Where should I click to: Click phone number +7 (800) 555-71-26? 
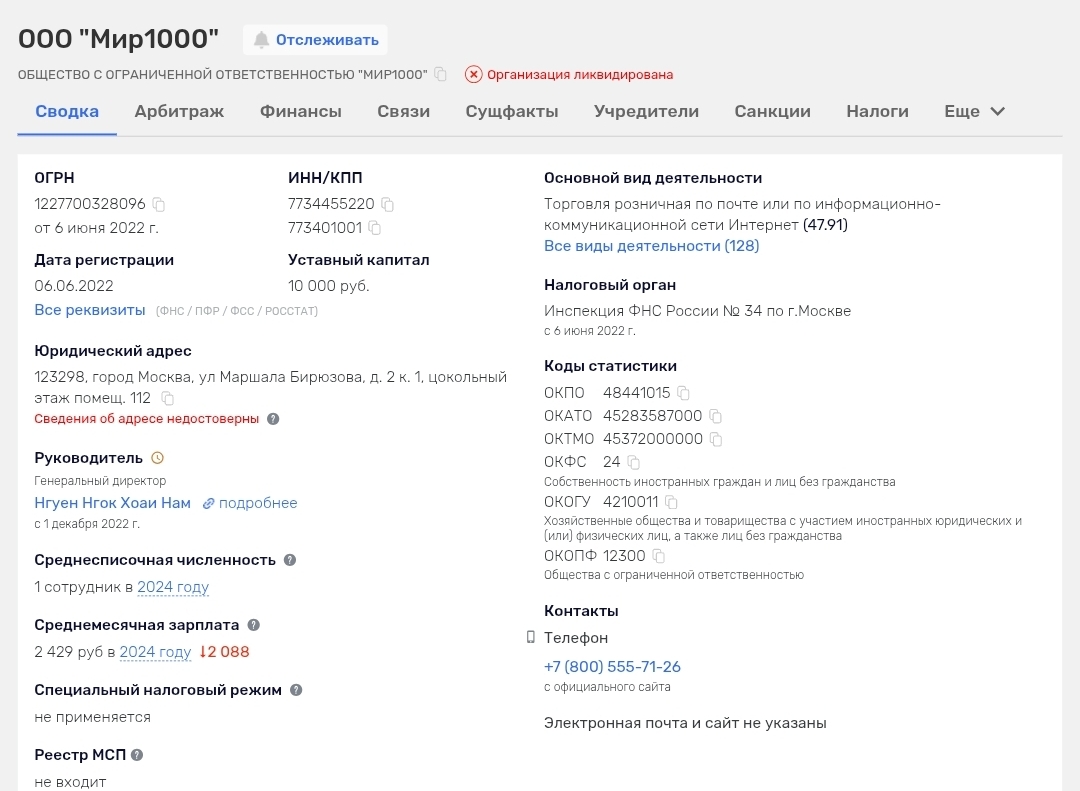point(612,667)
